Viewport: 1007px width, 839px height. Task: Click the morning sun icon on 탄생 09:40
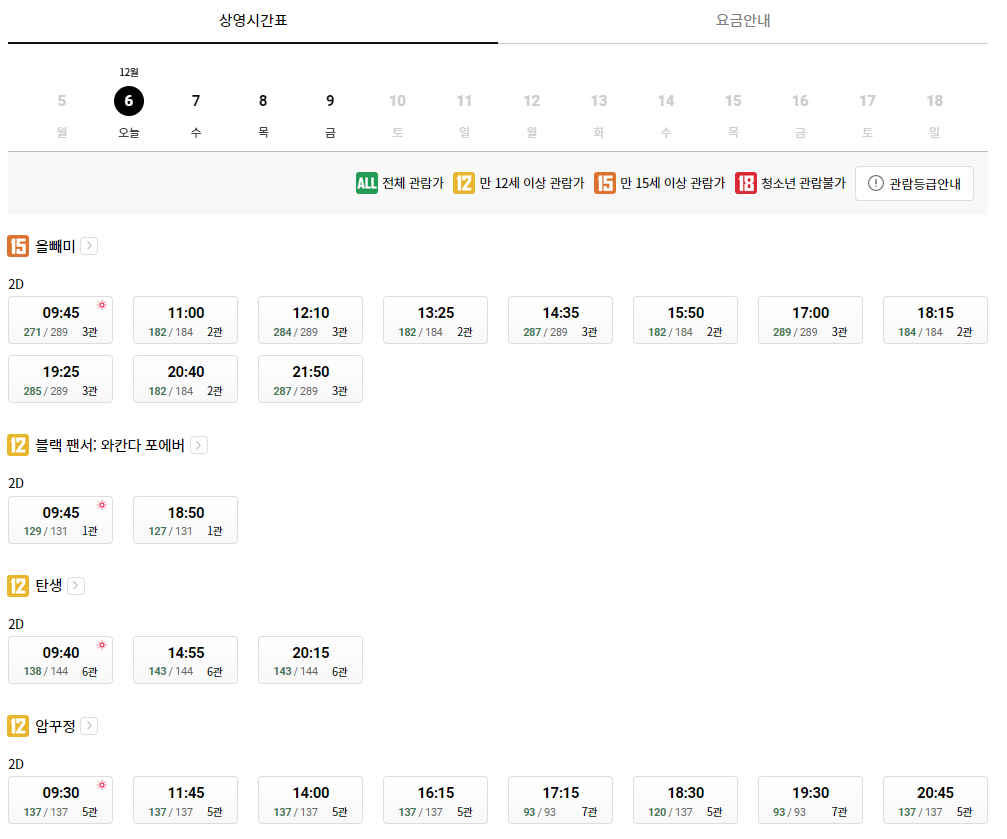pos(101,645)
